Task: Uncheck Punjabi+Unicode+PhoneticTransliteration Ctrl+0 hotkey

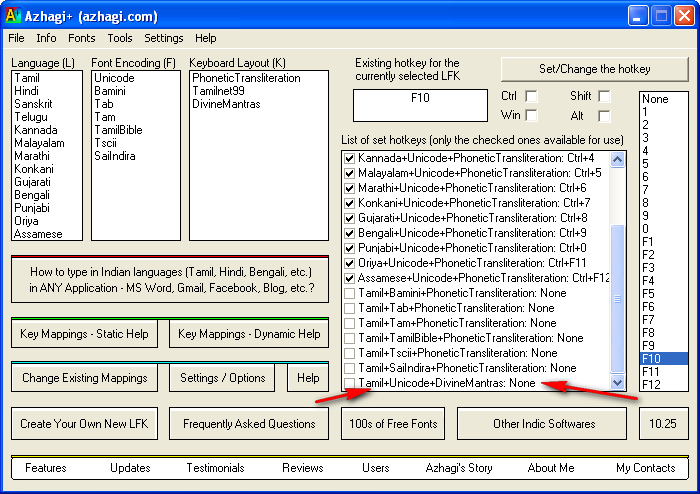Action: pos(350,248)
